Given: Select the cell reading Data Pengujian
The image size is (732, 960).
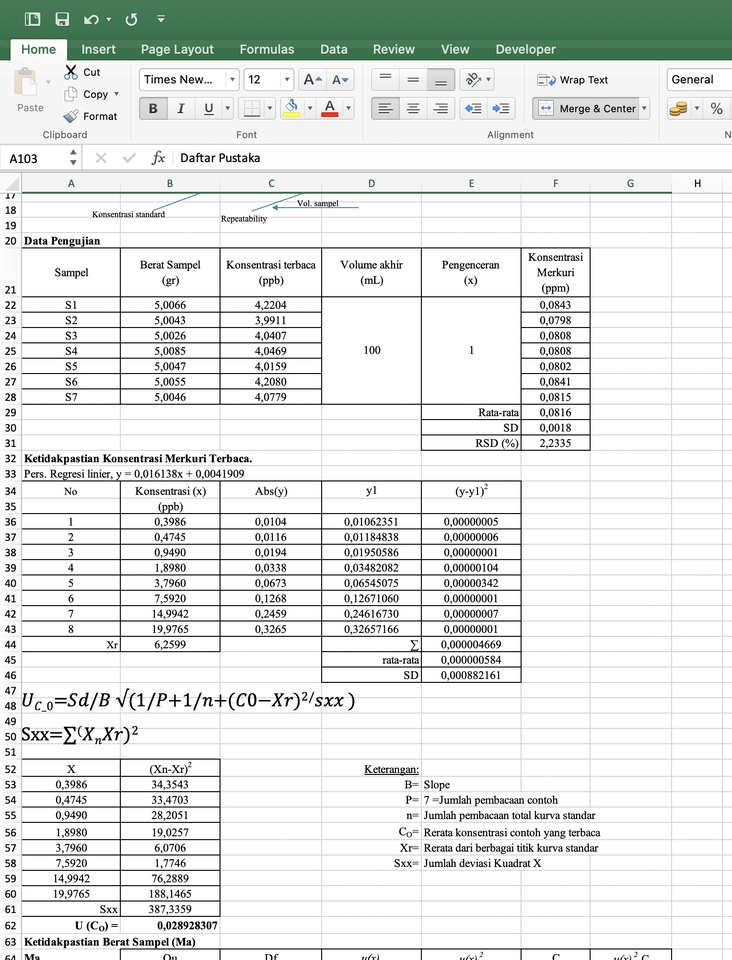Looking at the screenshot, I should pos(71,241).
